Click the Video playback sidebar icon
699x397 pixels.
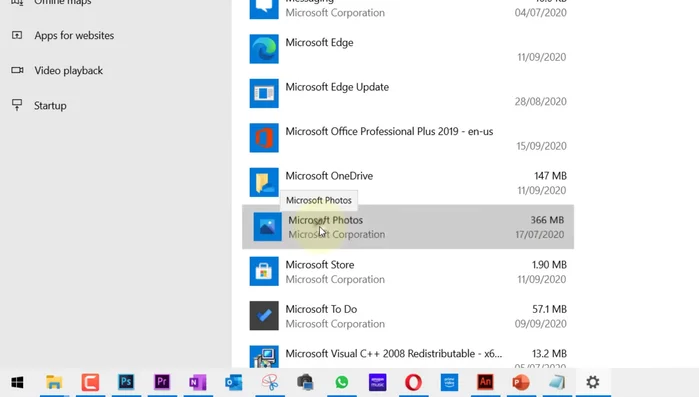point(17,70)
